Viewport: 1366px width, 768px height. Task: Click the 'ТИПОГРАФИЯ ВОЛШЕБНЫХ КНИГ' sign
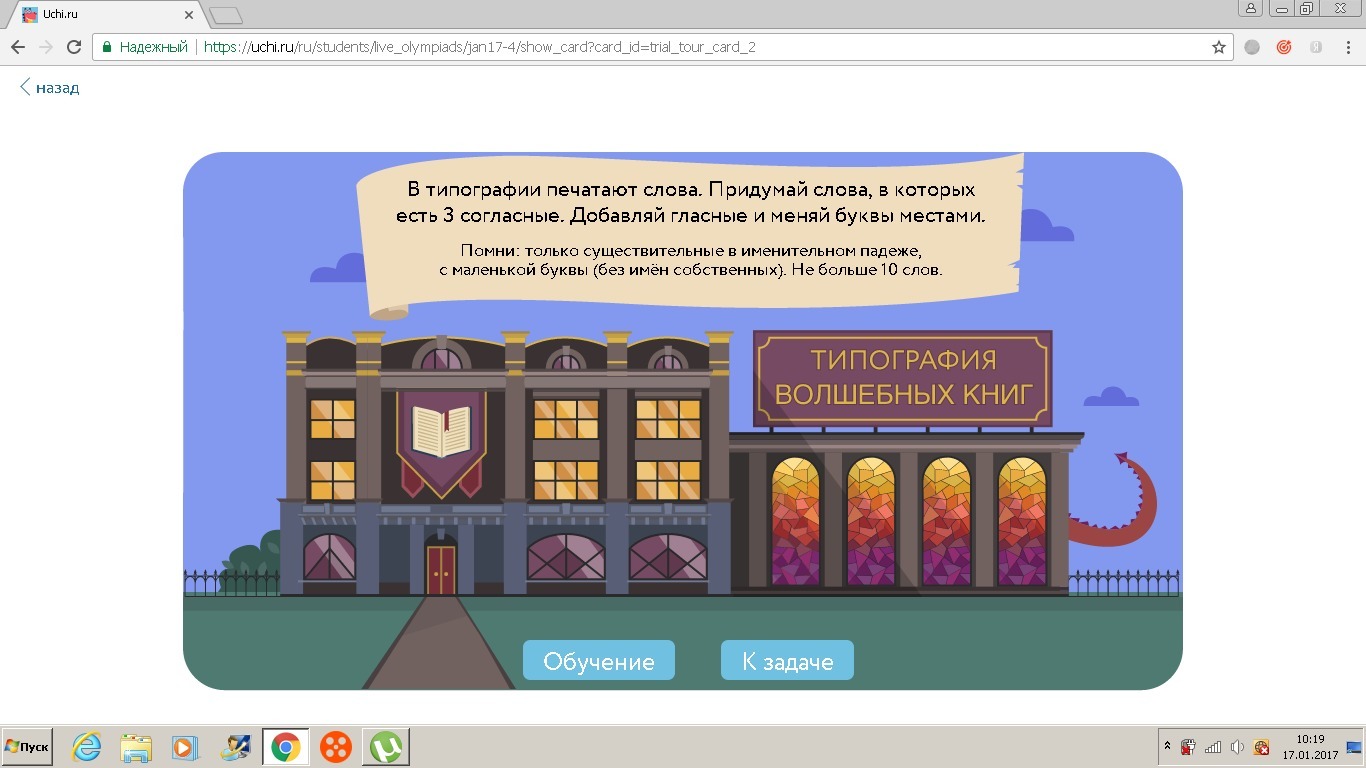click(903, 377)
